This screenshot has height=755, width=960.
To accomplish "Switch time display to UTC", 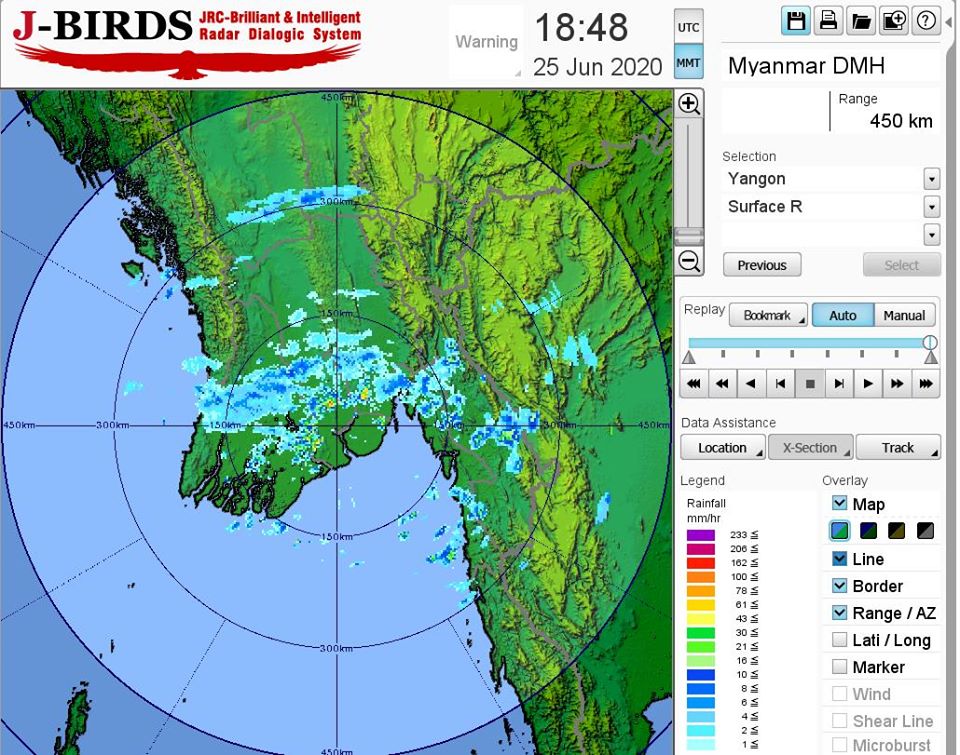I will coord(689,27).
